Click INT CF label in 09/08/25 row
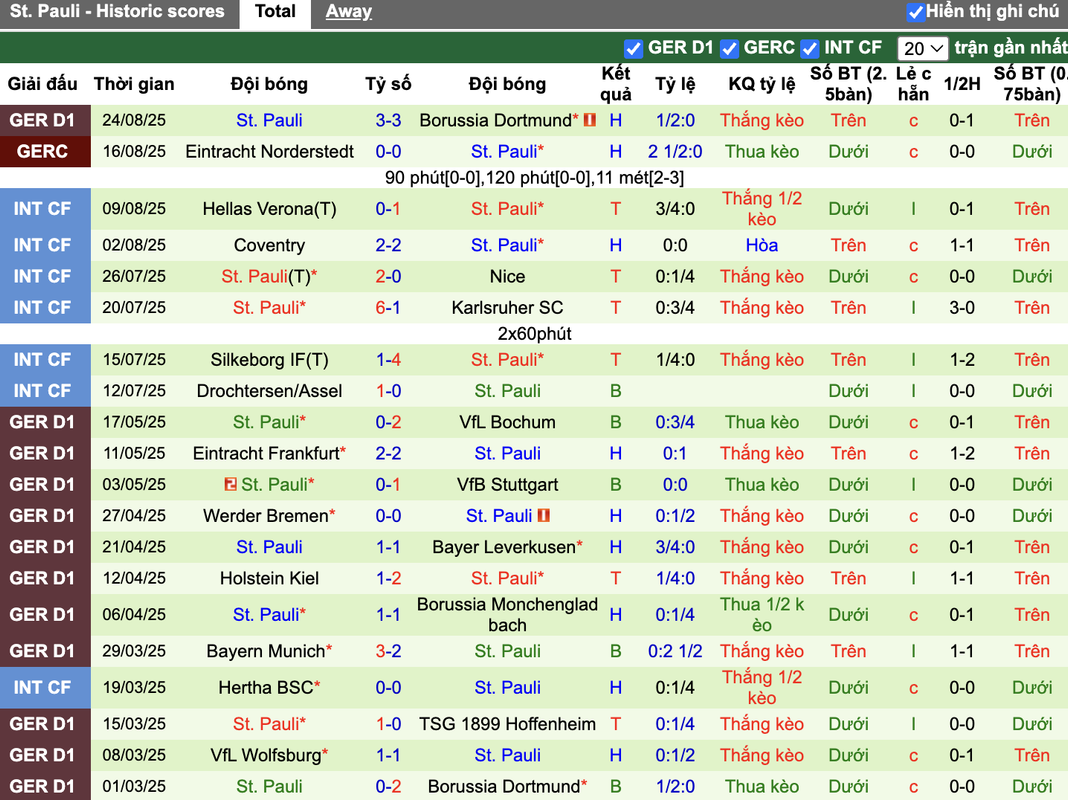 pyautogui.click(x=42, y=209)
